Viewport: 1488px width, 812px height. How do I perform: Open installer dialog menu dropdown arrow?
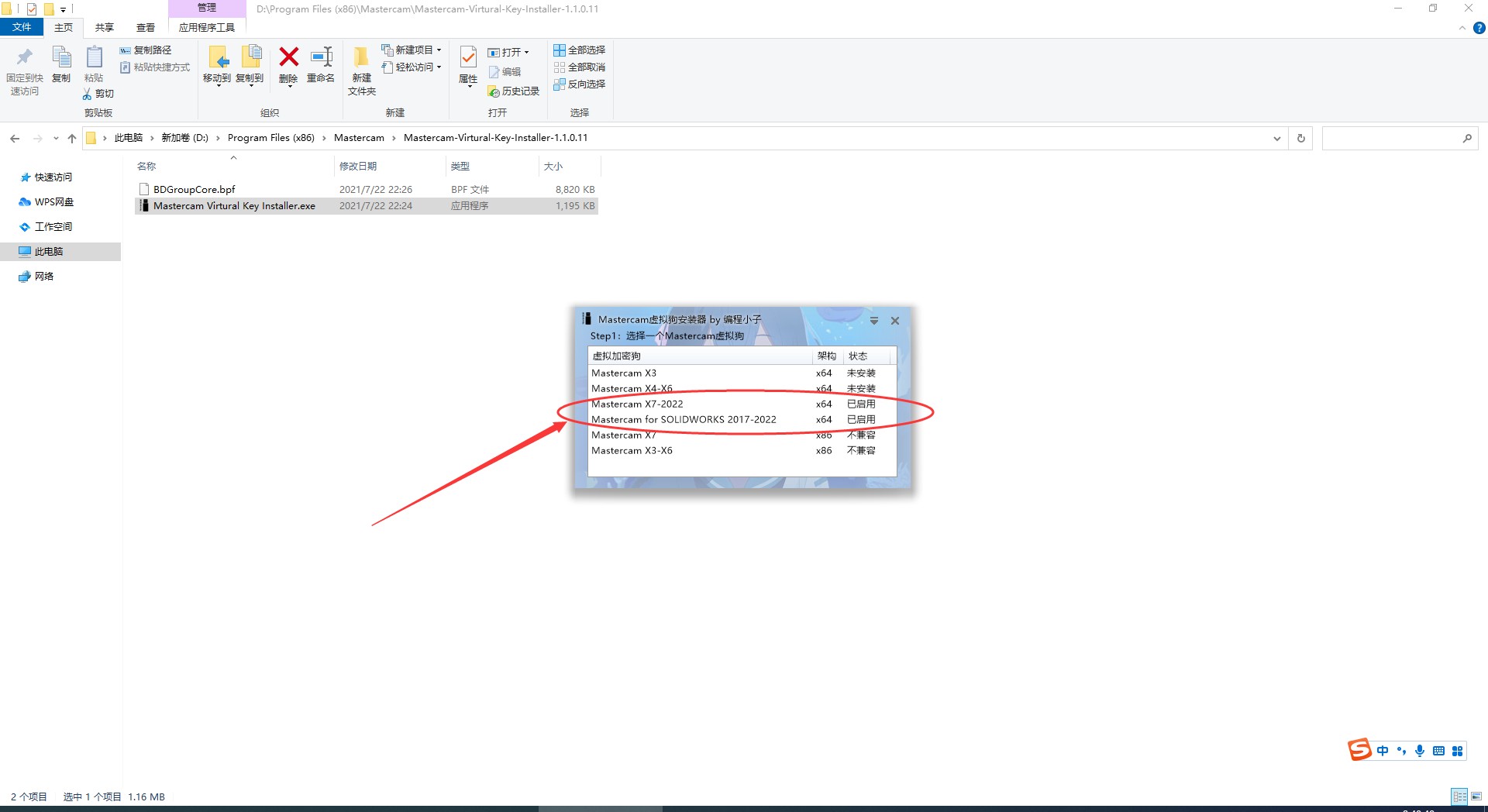click(x=874, y=321)
